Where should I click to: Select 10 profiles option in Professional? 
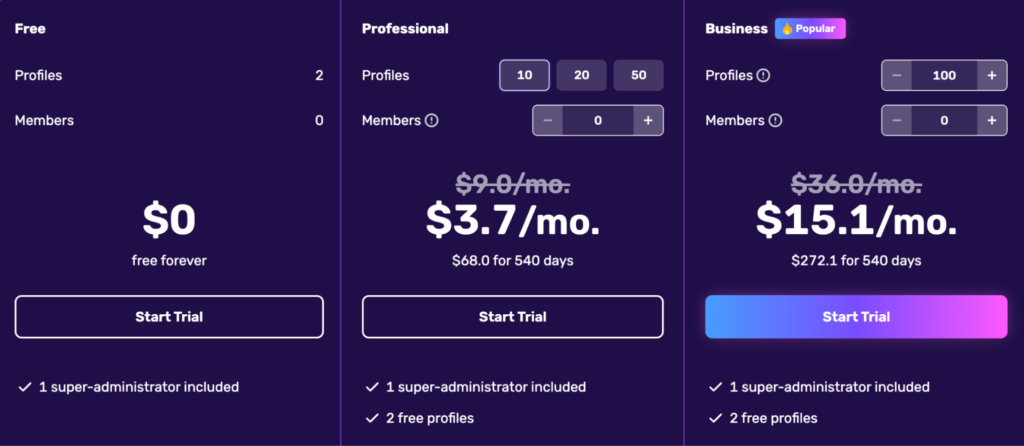[524, 76]
